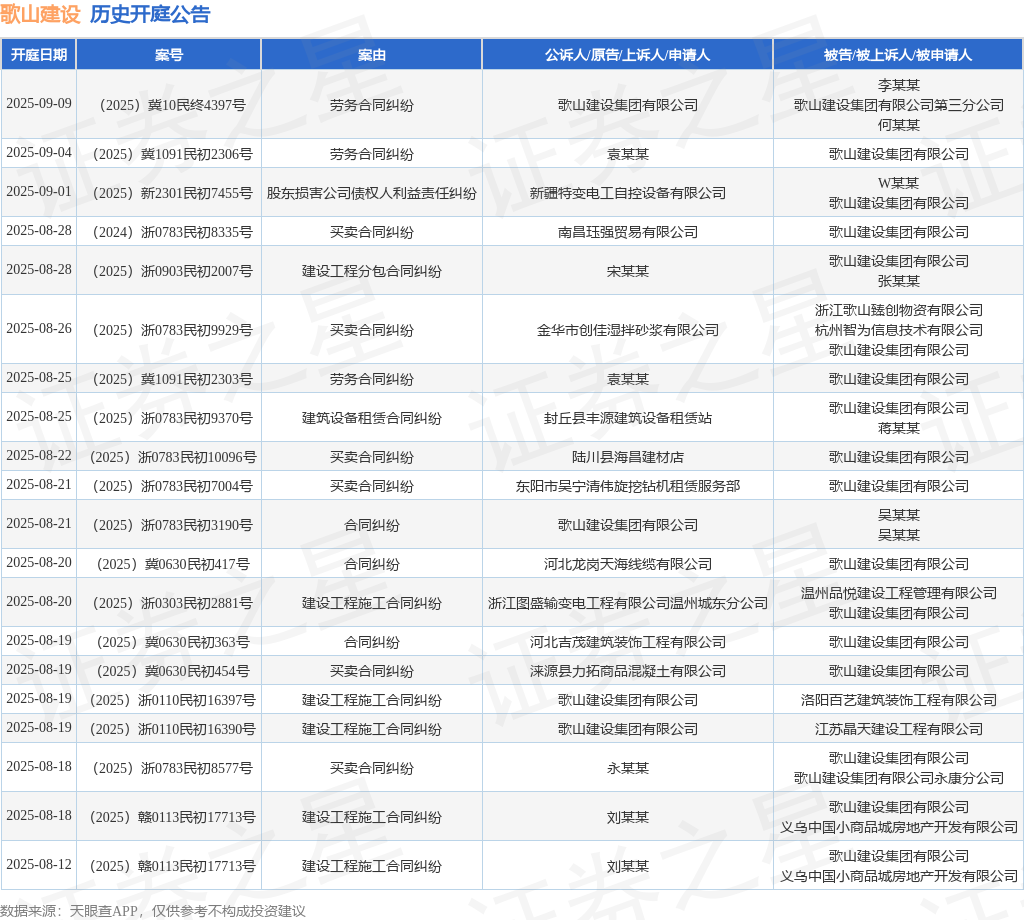Select plaintiff 南昌珏强贸易有限公司

pos(628,232)
